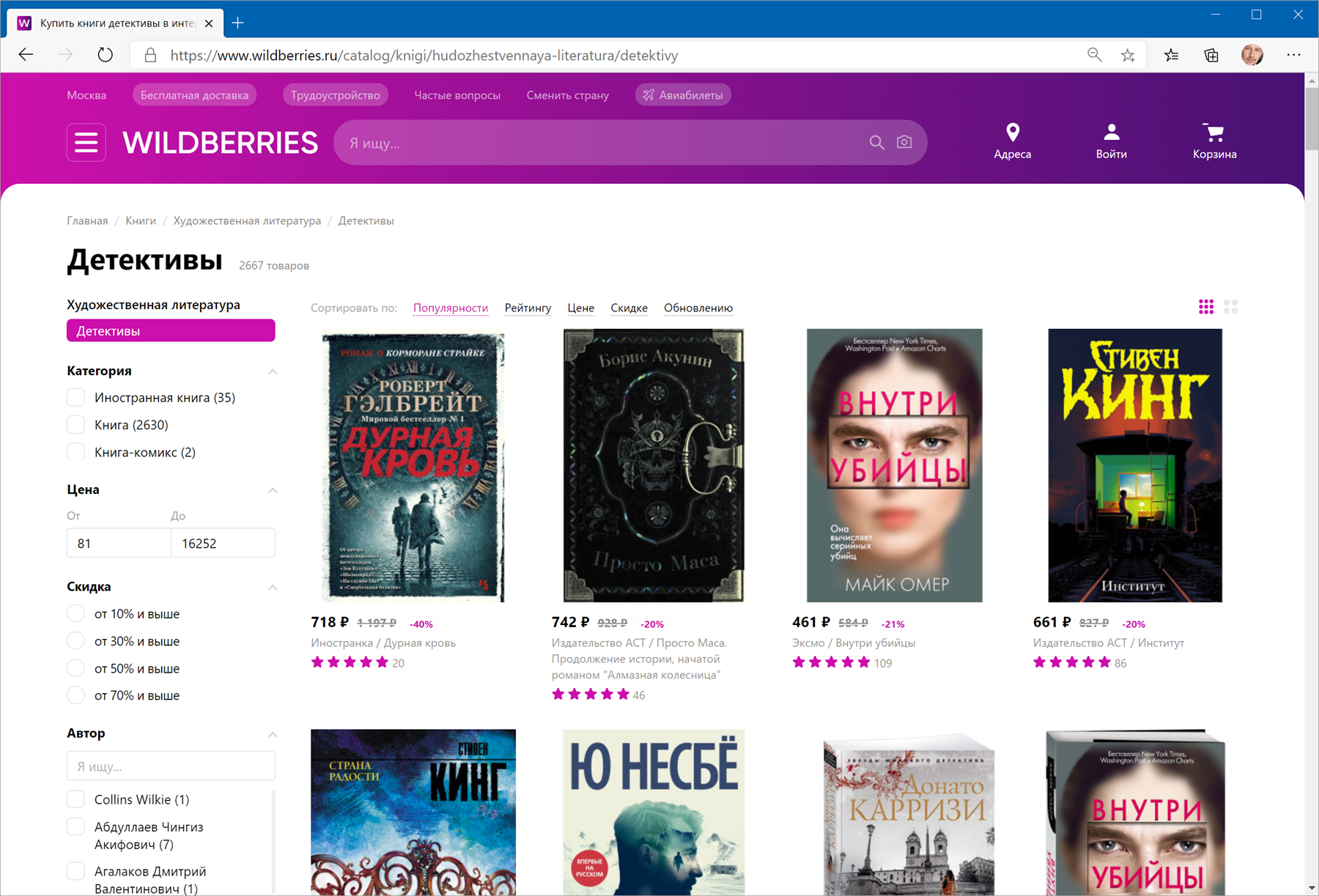Click the WILDBERRIES logo

point(220,142)
